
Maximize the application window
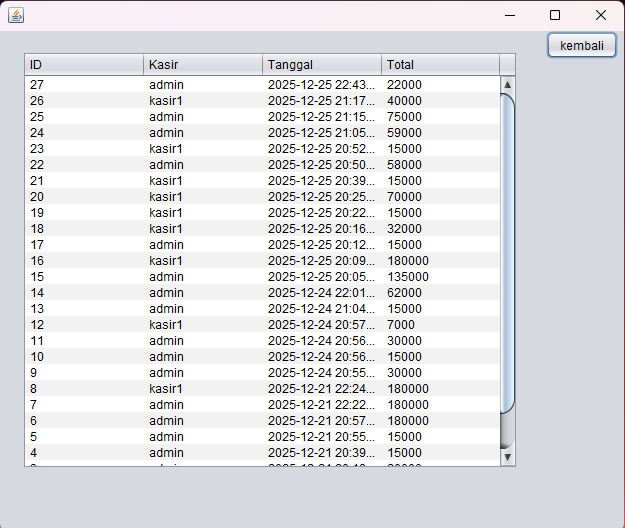555,15
